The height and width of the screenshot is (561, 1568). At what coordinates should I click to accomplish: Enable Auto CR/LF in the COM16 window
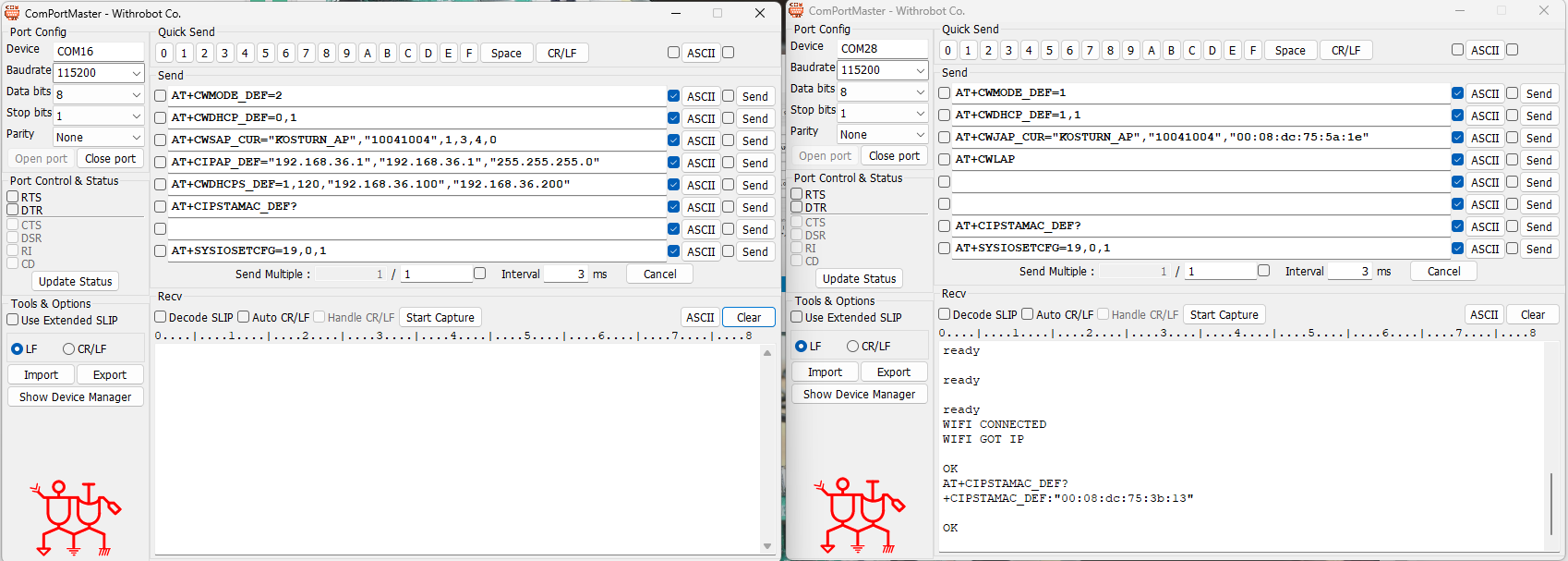[x=244, y=317]
